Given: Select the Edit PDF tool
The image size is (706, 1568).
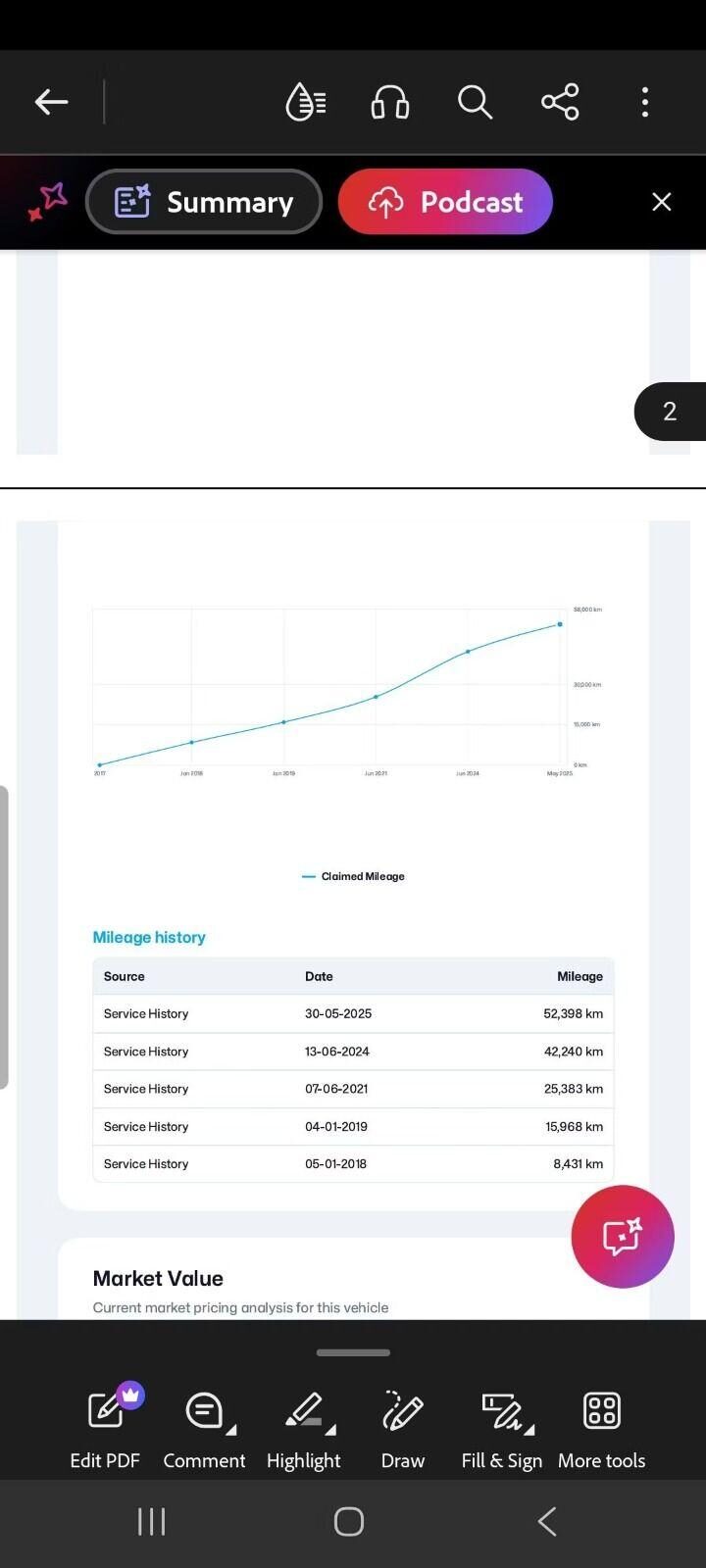Looking at the screenshot, I should [x=105, y=1429].
